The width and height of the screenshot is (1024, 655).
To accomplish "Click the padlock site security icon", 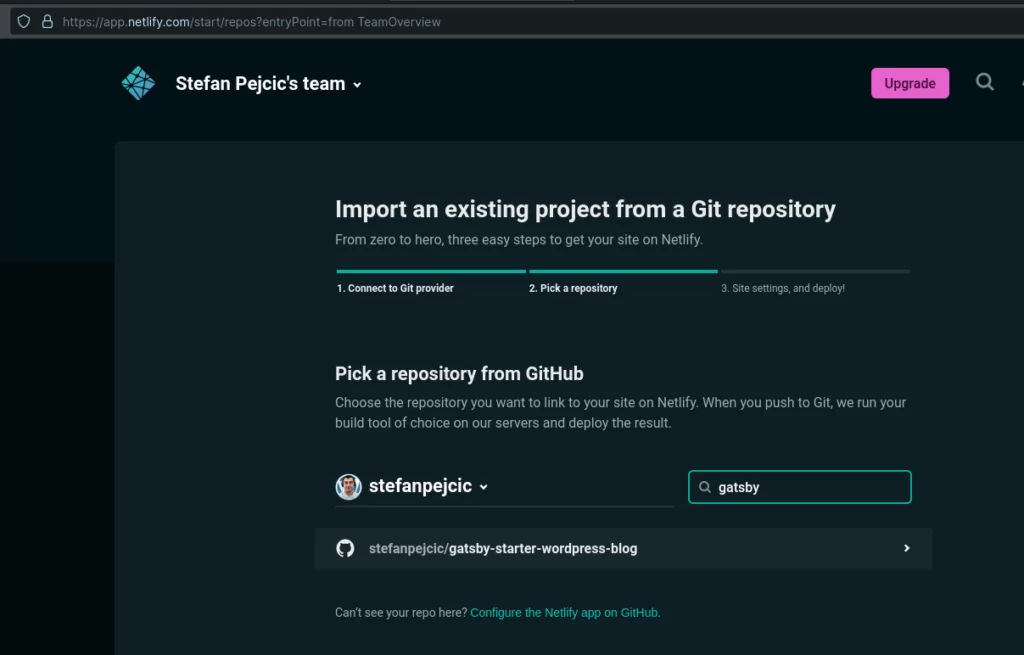I will coord(47,22).
